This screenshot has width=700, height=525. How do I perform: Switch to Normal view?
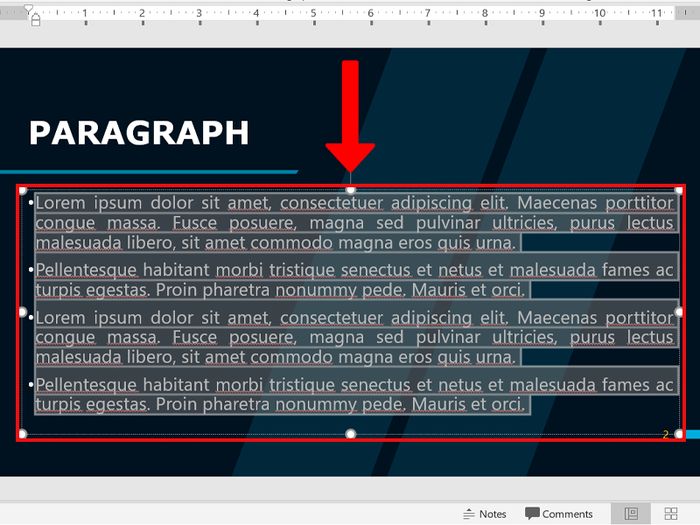(x=631, y=514)
